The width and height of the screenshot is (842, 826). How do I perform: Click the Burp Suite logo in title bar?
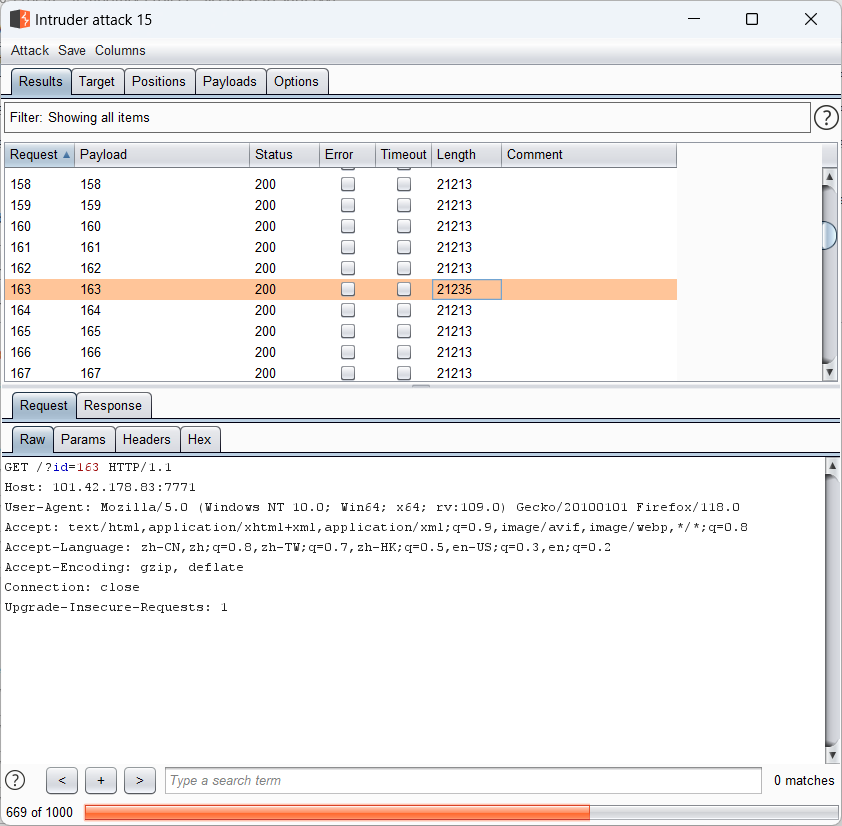point(20,19)
